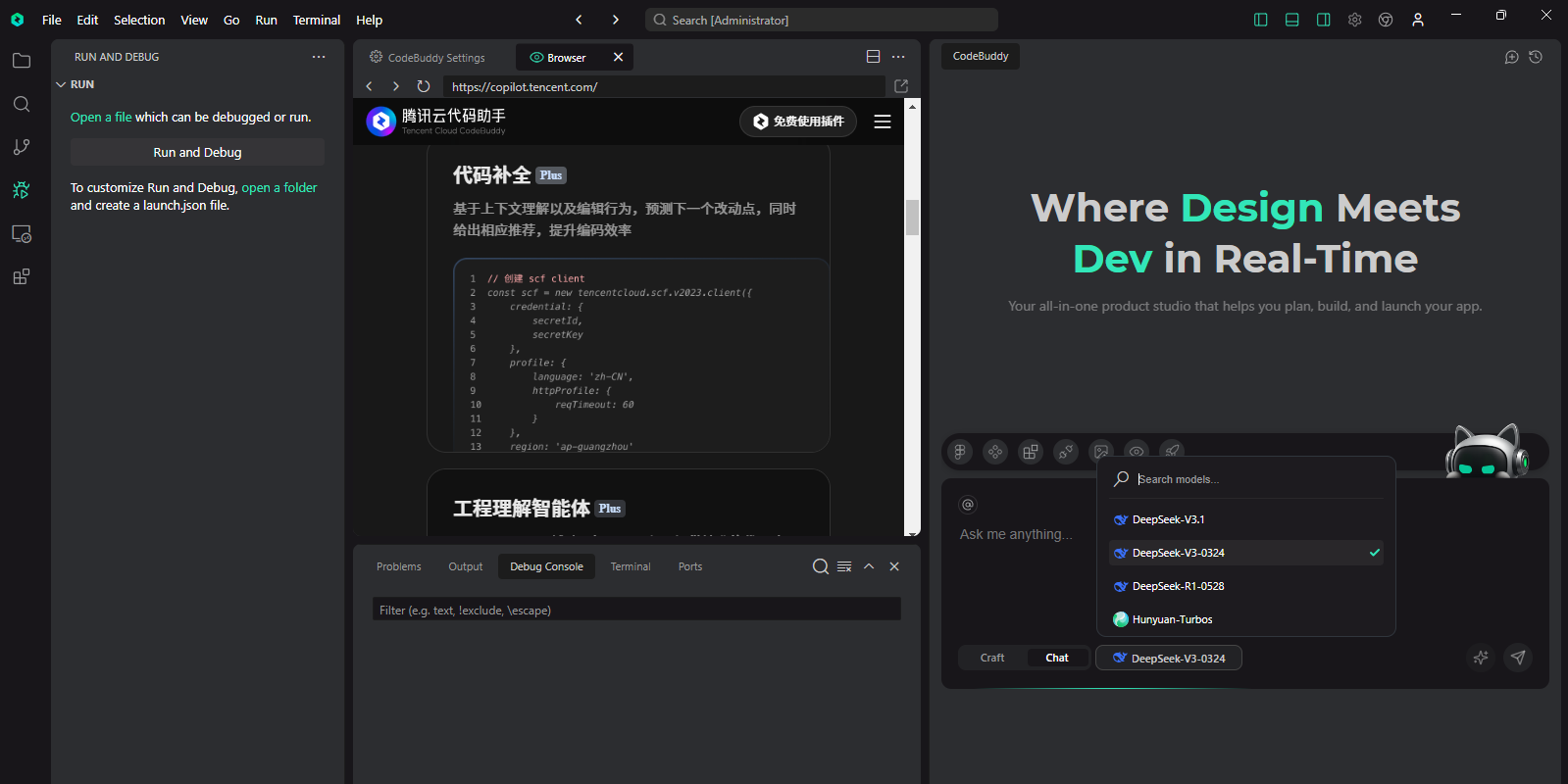Switch to Craft mode
Screen dimensions: 1568x784
pyautogui.click(x=992, y=658)
